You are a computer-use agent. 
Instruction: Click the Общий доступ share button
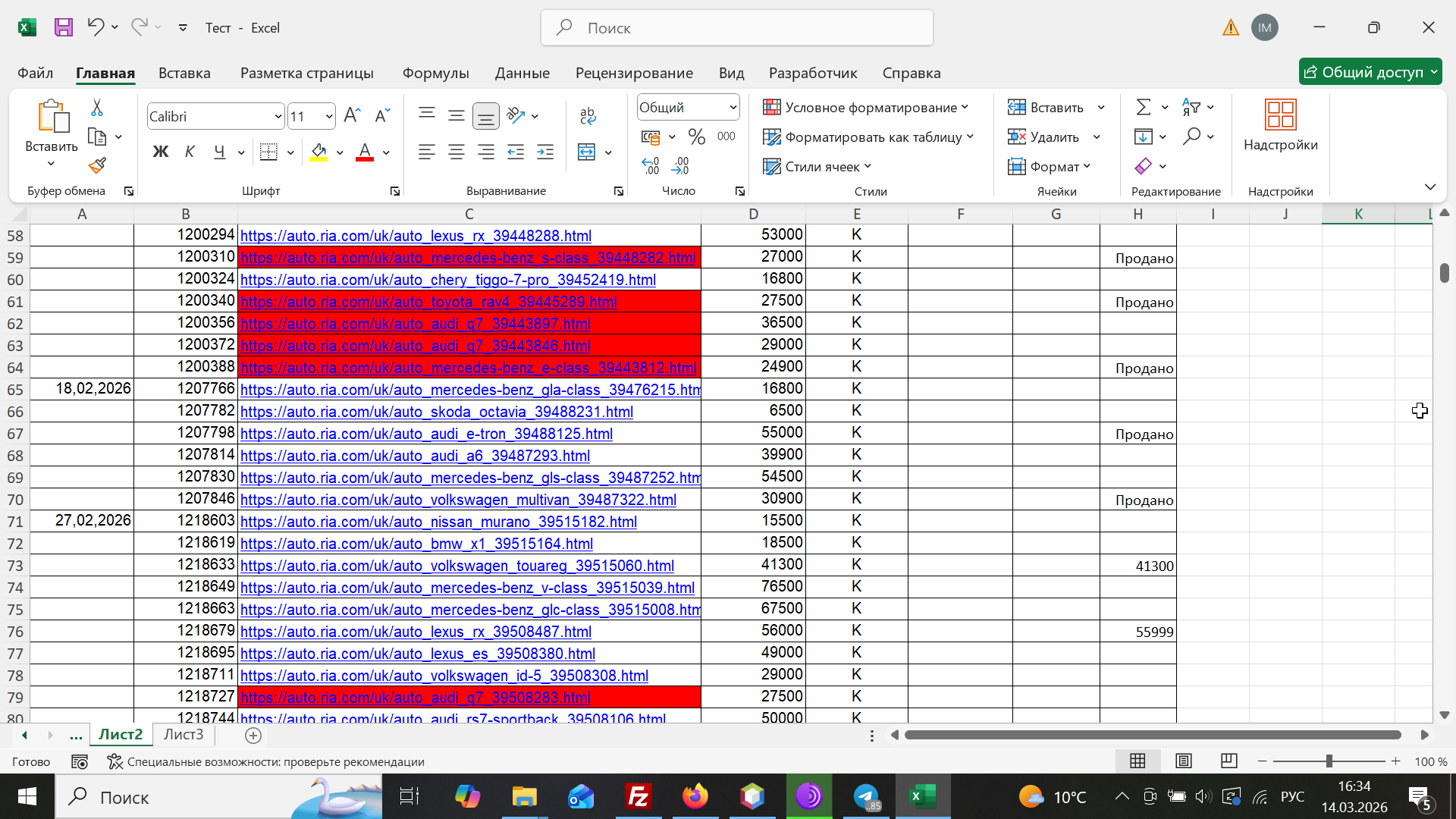[x=1363, y=72]
